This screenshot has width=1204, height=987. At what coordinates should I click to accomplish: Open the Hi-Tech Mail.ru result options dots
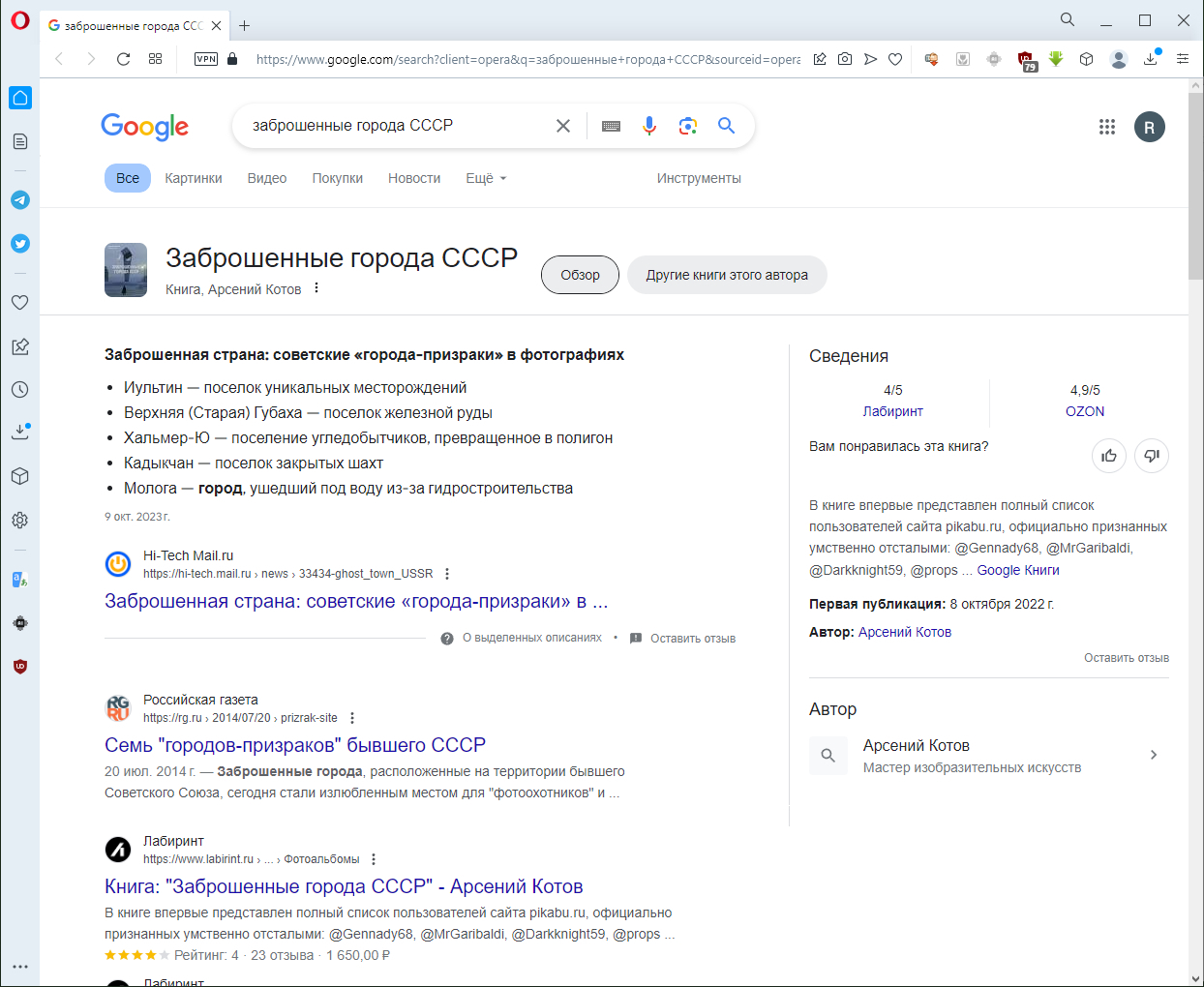(447, 574)
